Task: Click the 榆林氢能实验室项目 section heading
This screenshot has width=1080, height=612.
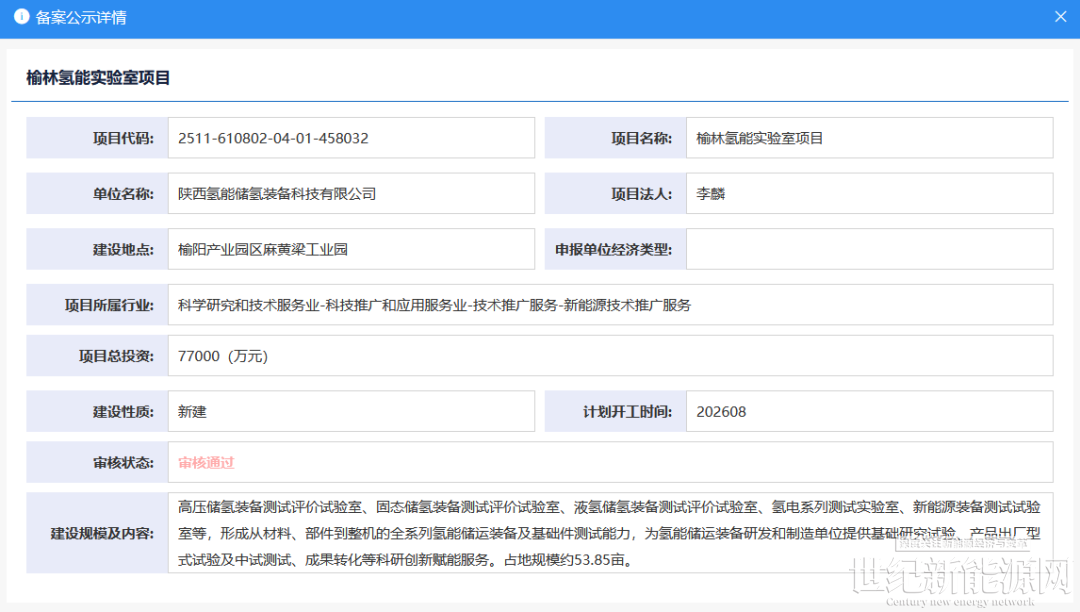Action: click(x=98, y=77)
